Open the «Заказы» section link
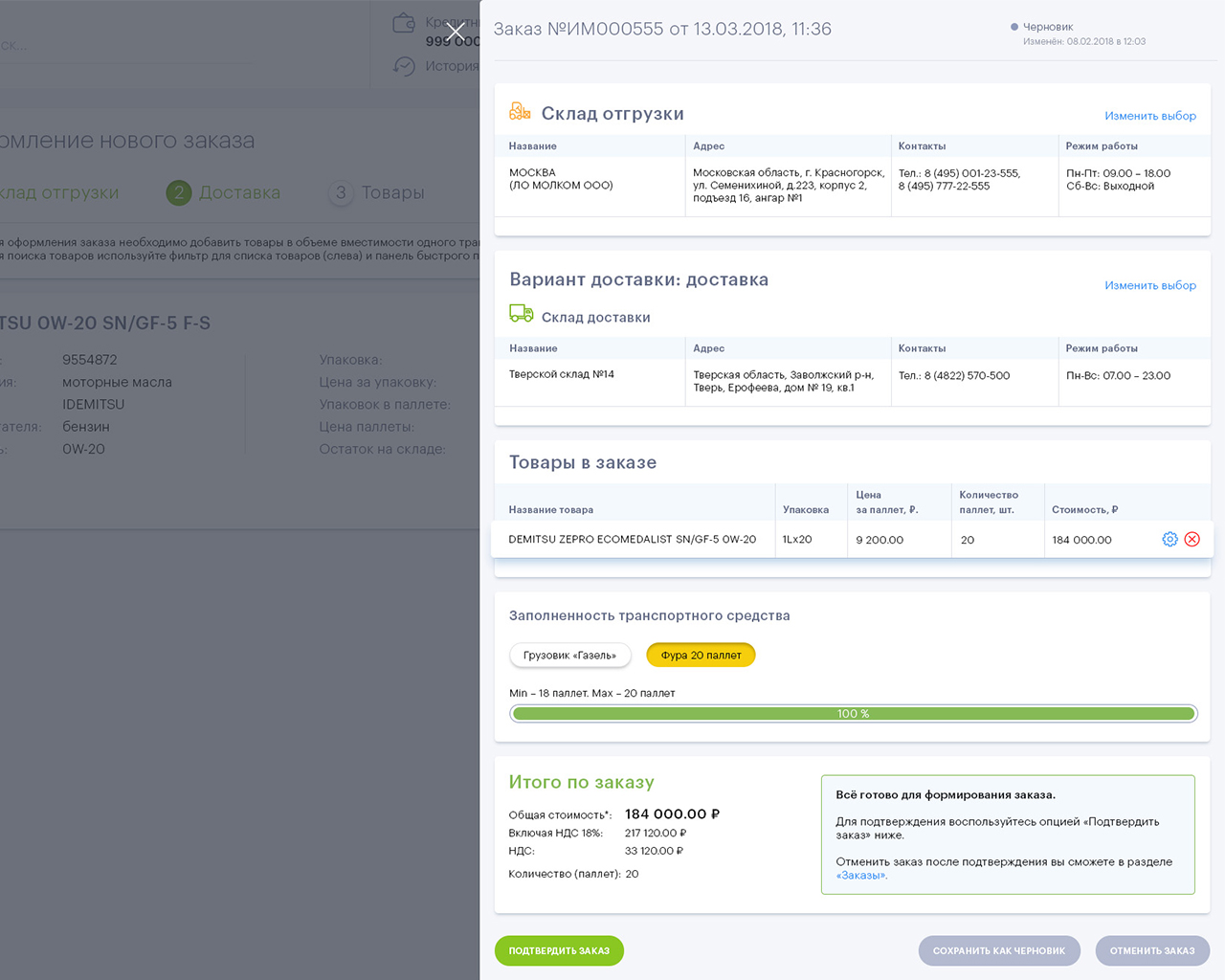The width and height of the screenshot is (1225, 980). [x=860, y=876]
